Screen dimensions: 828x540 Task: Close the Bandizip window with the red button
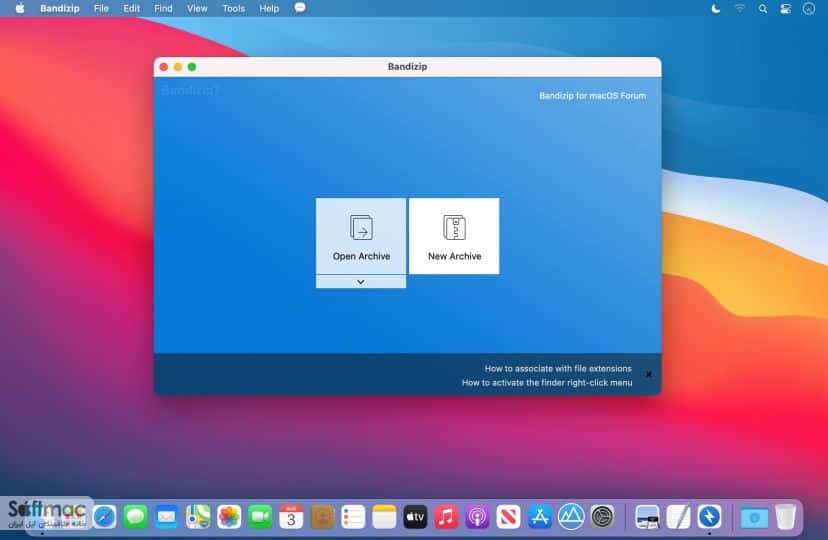(x=164, y=67)
